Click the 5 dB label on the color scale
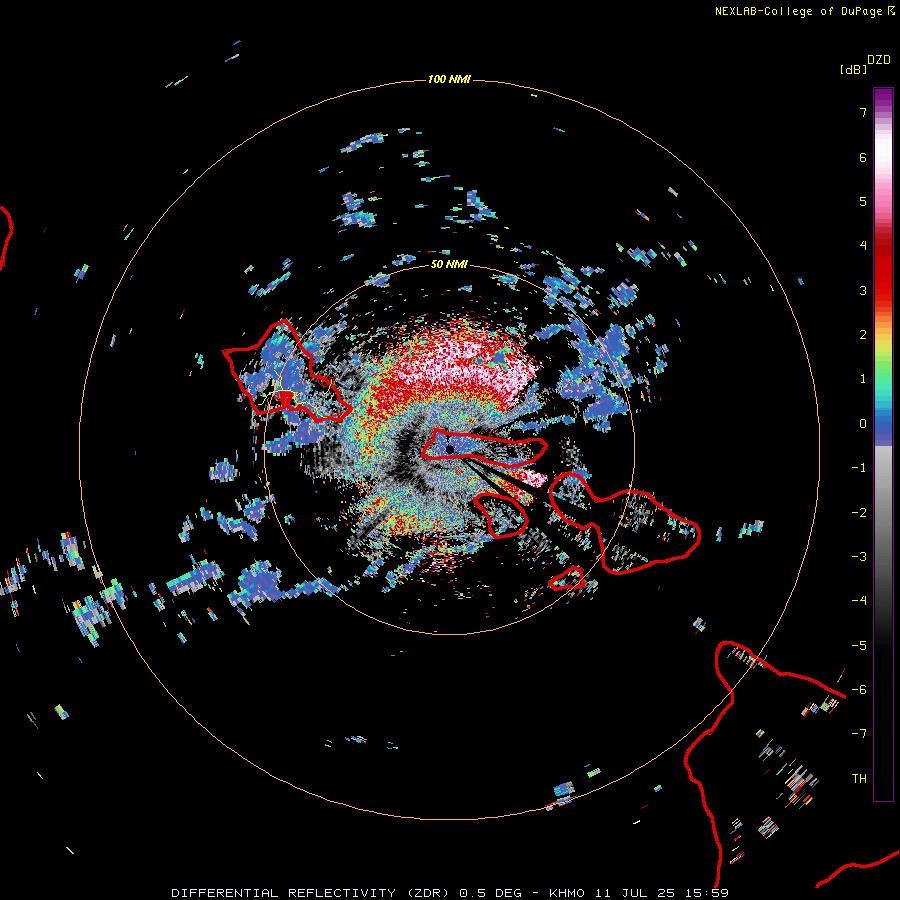 click(x=863, y=201)
